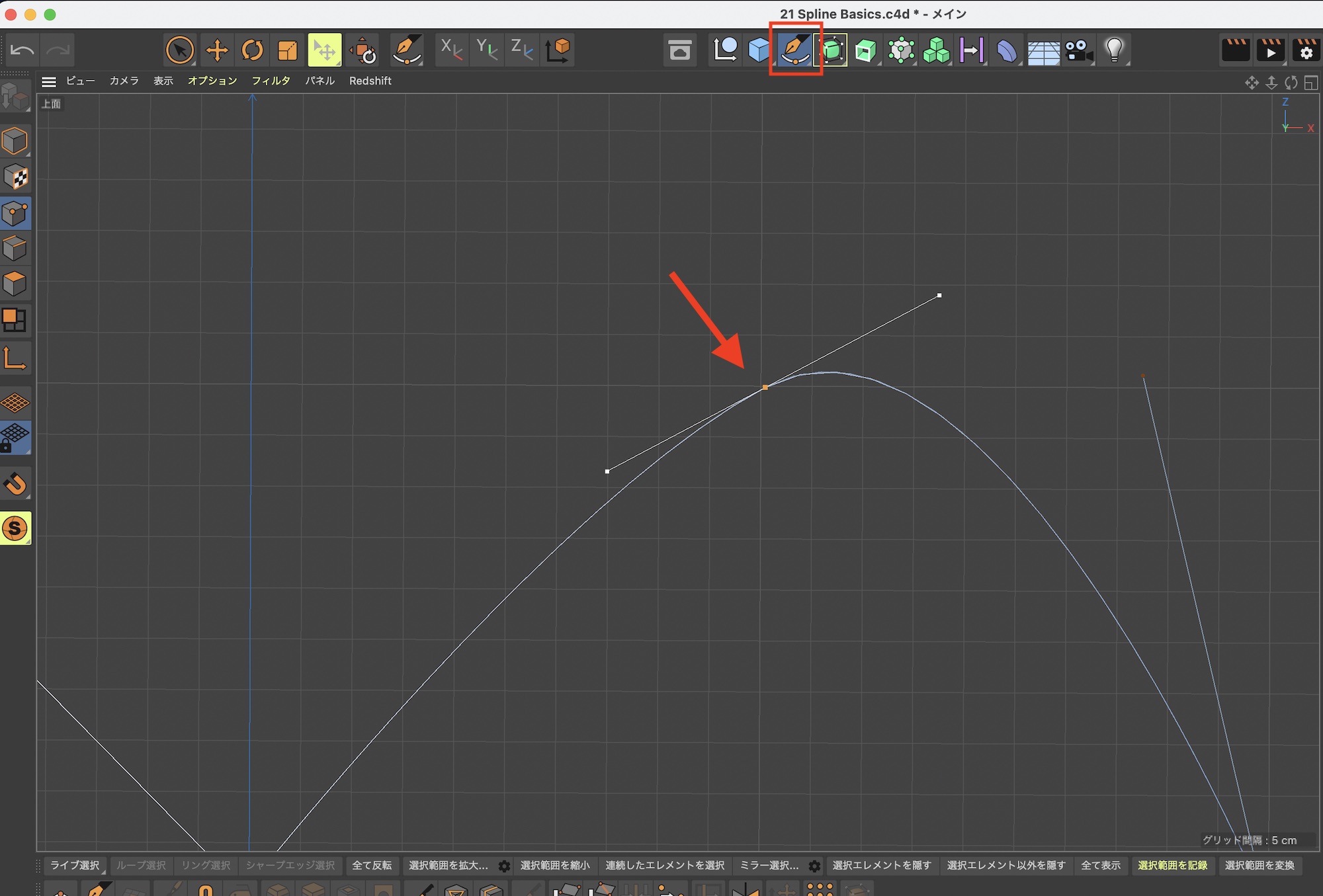Open the フィルタ viewport menu
1323x896 pixels.
click(x=271, y=81)
